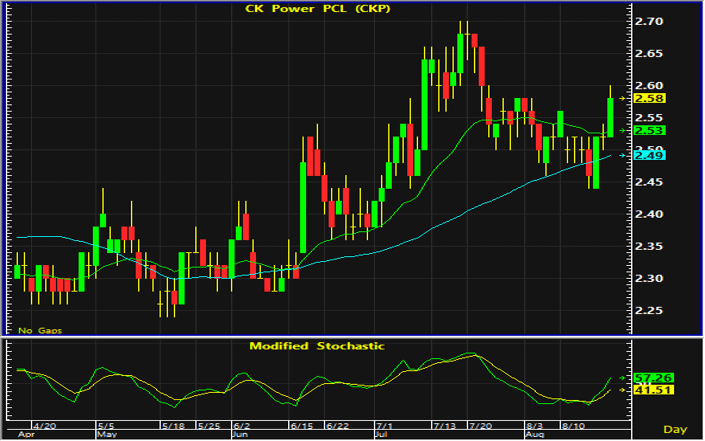Click the 7/20 date axis label

481,426
